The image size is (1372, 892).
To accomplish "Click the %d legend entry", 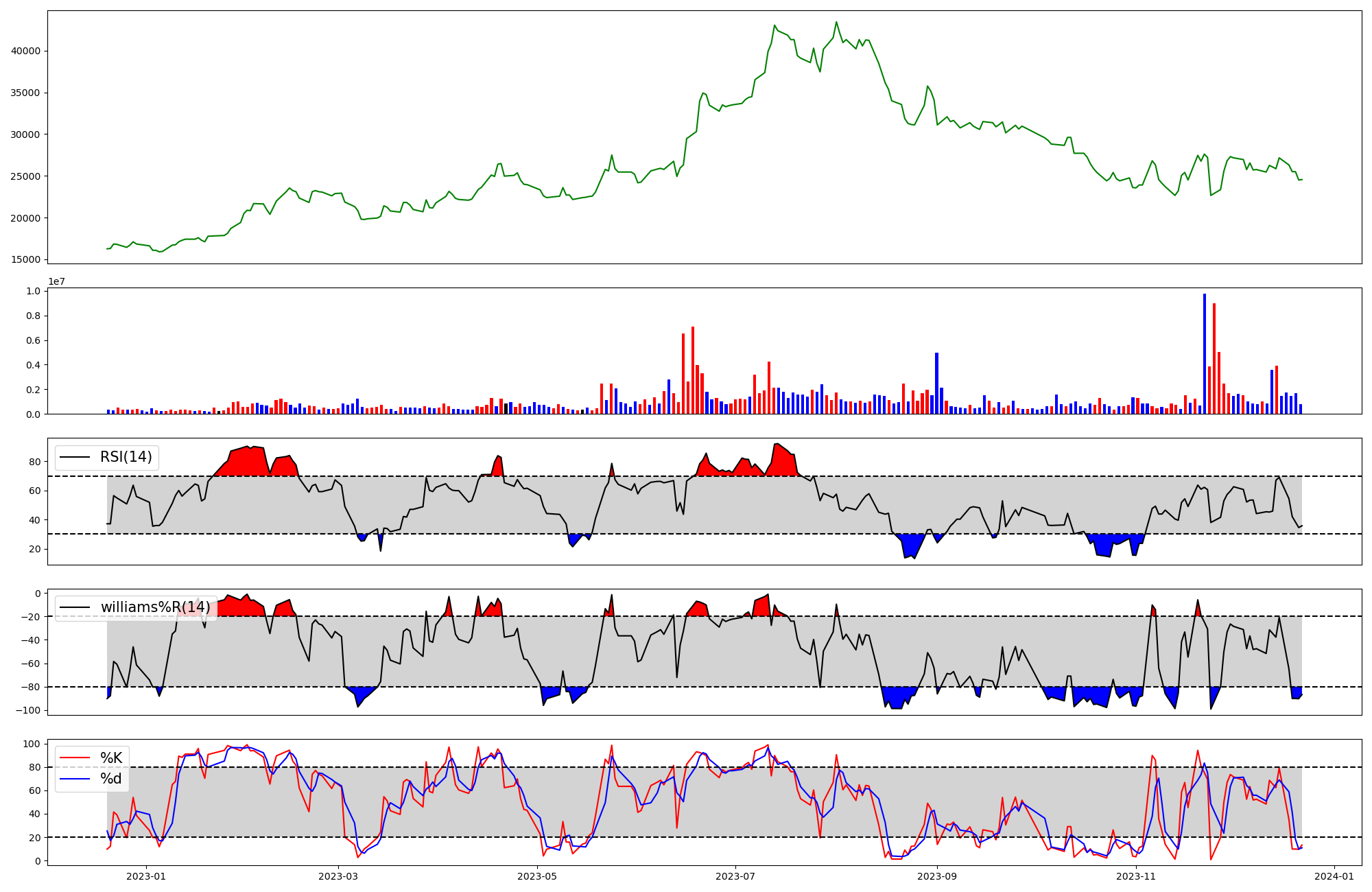I will coord(111,779).
